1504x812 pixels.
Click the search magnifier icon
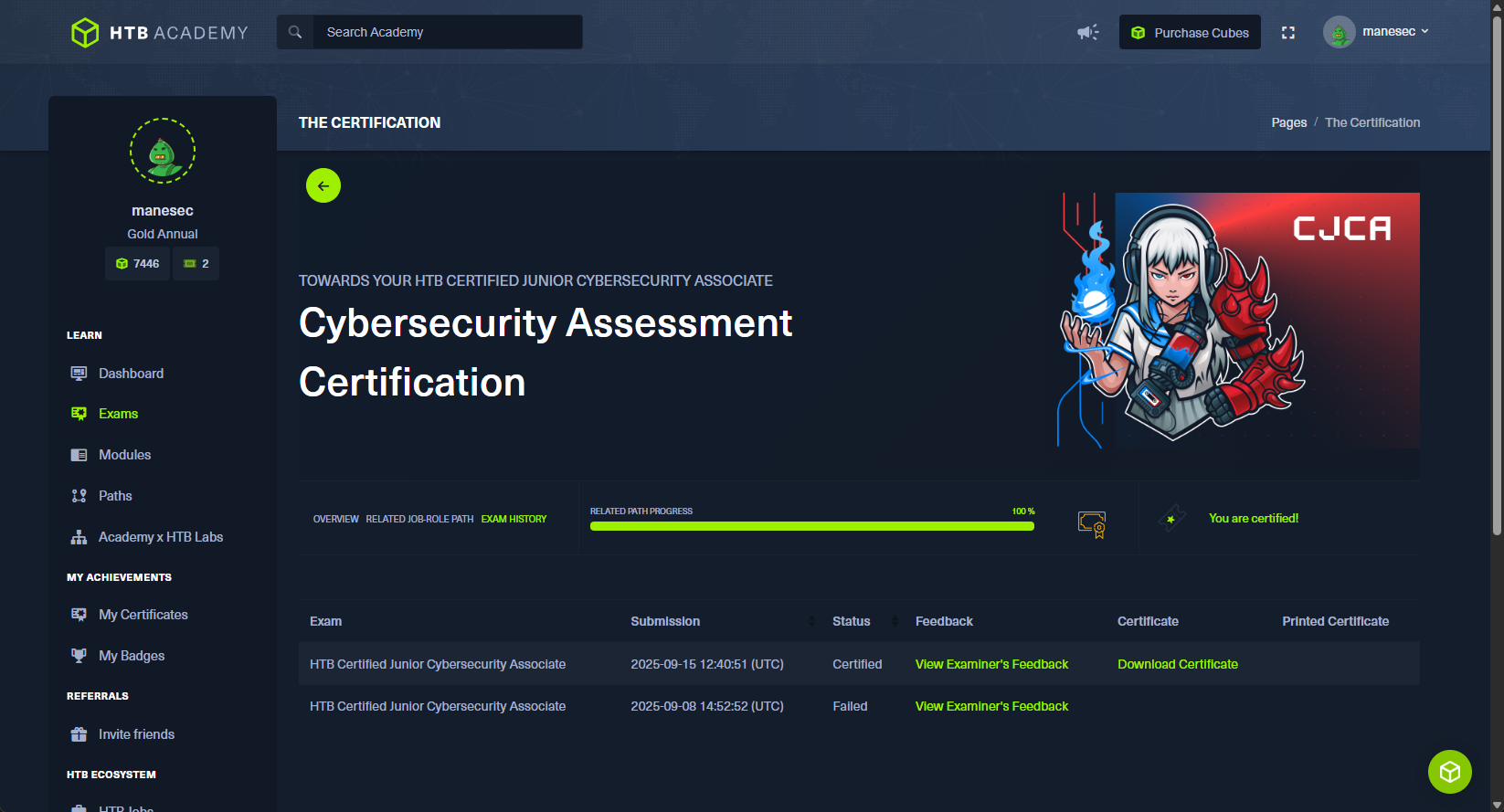[295, 32]
